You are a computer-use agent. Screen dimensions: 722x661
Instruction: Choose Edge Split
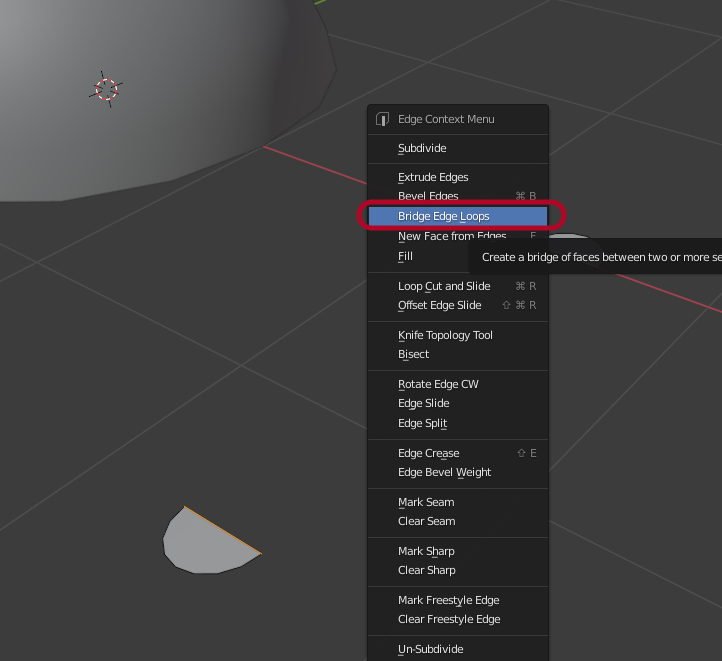point(458,423)
